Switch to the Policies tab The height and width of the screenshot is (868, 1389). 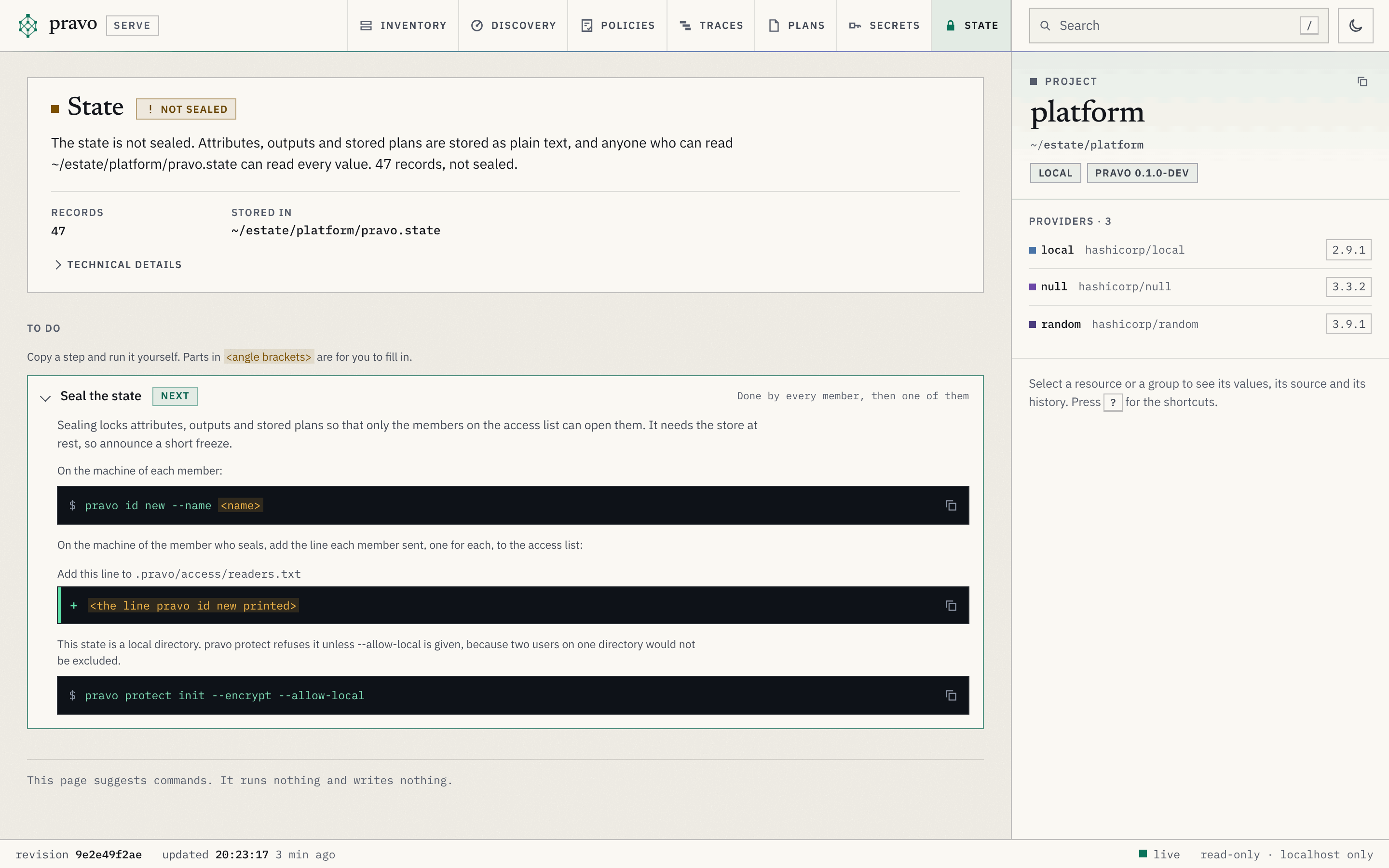(618, 25)
